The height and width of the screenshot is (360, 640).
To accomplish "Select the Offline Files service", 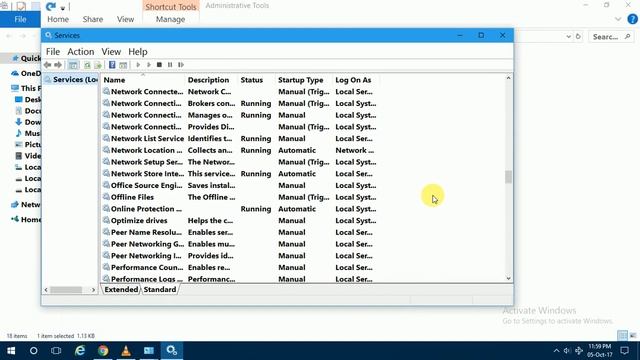I will pos(240,197).
